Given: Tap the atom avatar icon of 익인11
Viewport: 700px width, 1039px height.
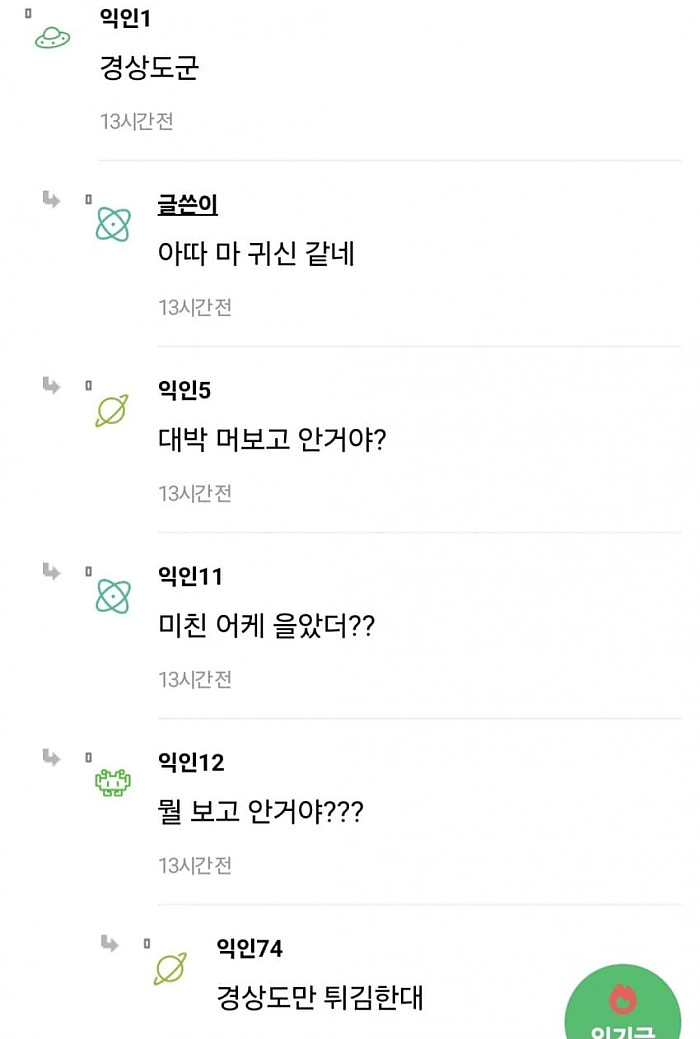Looking at the screenshot, I should coord(115,595).
